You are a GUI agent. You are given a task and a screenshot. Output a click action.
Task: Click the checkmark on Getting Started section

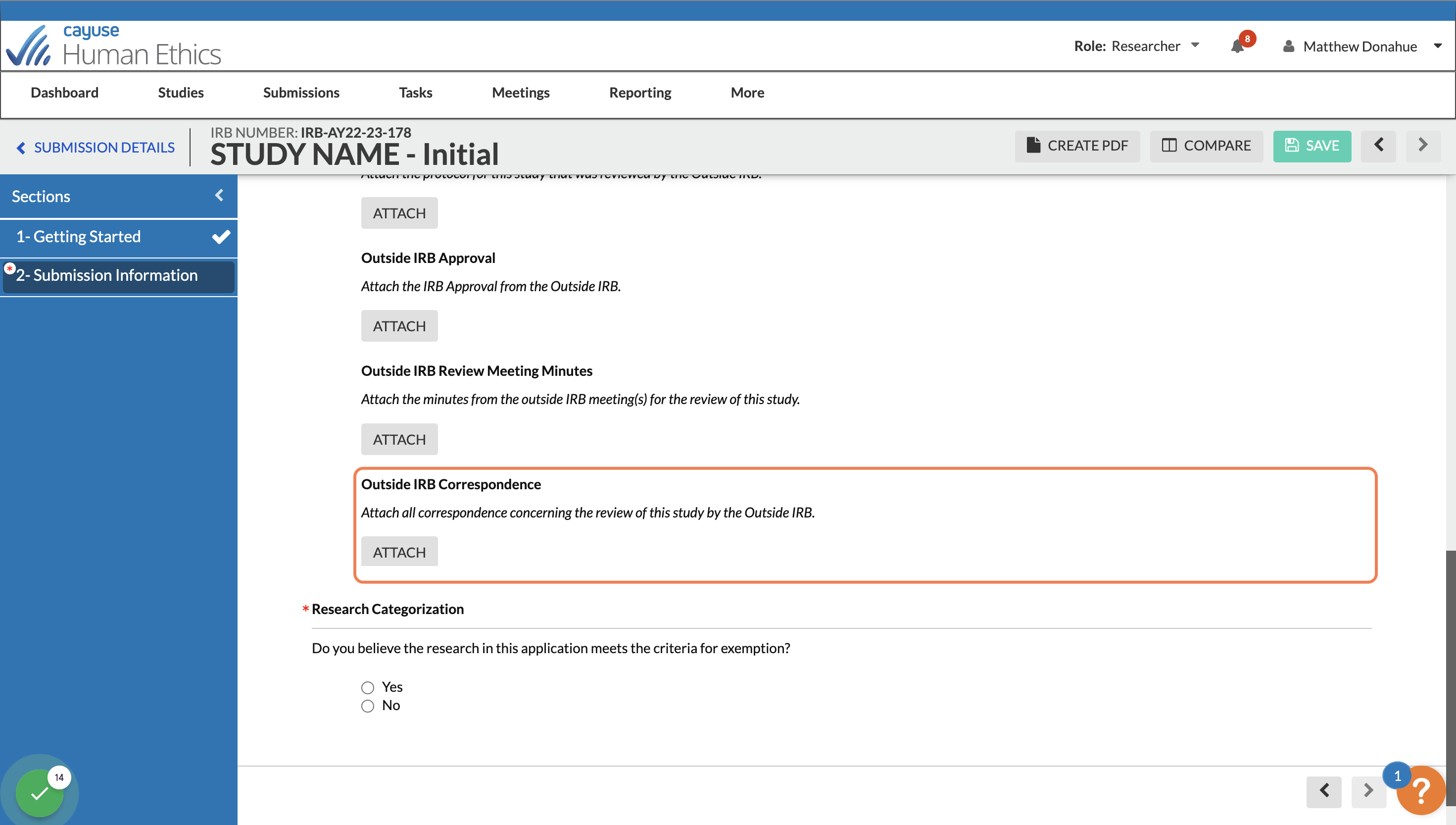[x=221, y=237]
